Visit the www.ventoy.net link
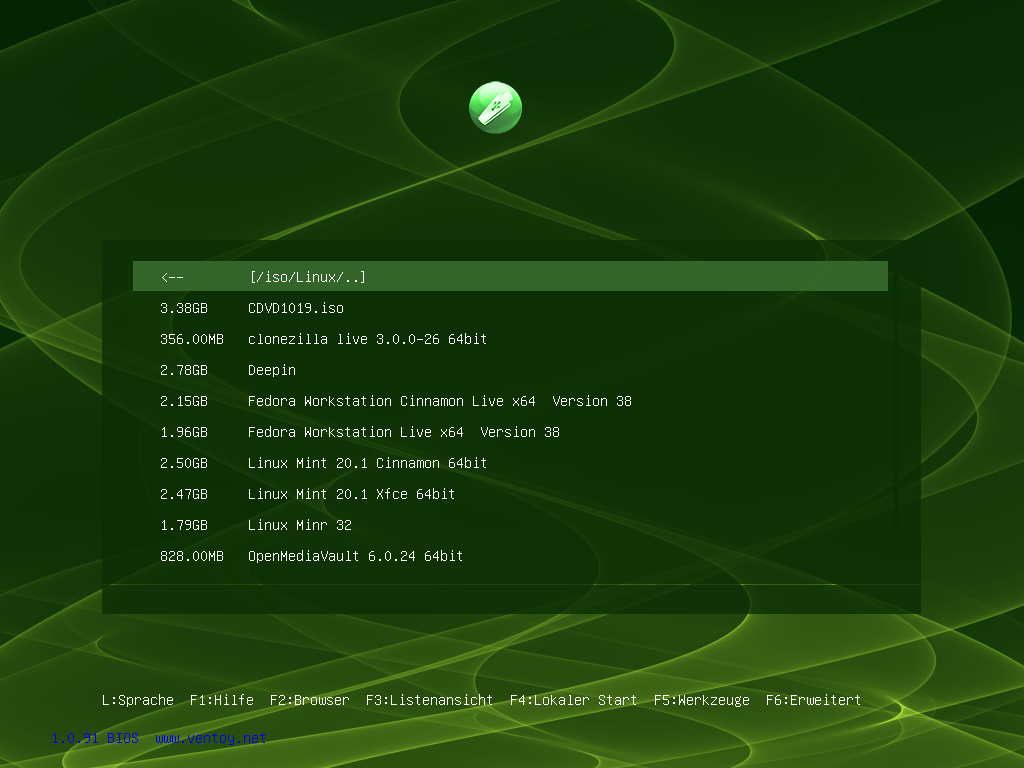The height and width of the screenshot is (768, 1024). pos(210,738)
